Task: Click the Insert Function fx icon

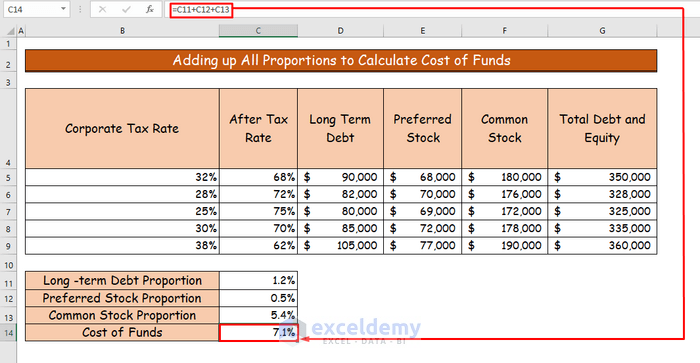Action: tap(150, 9)
